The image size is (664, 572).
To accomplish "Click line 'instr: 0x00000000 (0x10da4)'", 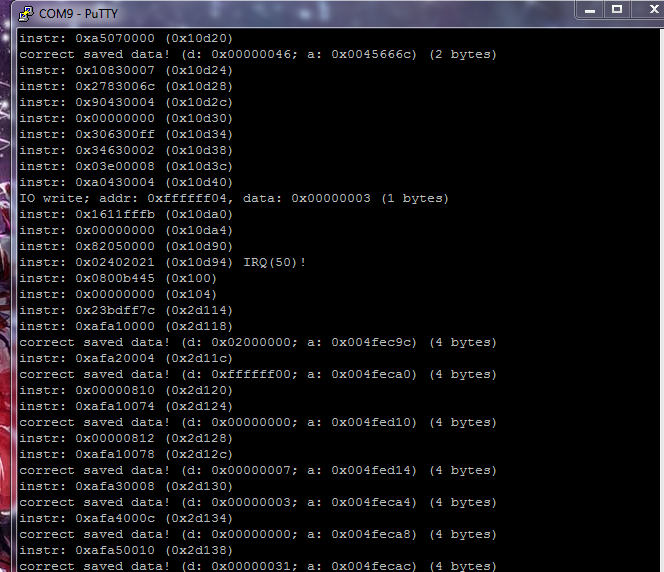I will (126, 230).
